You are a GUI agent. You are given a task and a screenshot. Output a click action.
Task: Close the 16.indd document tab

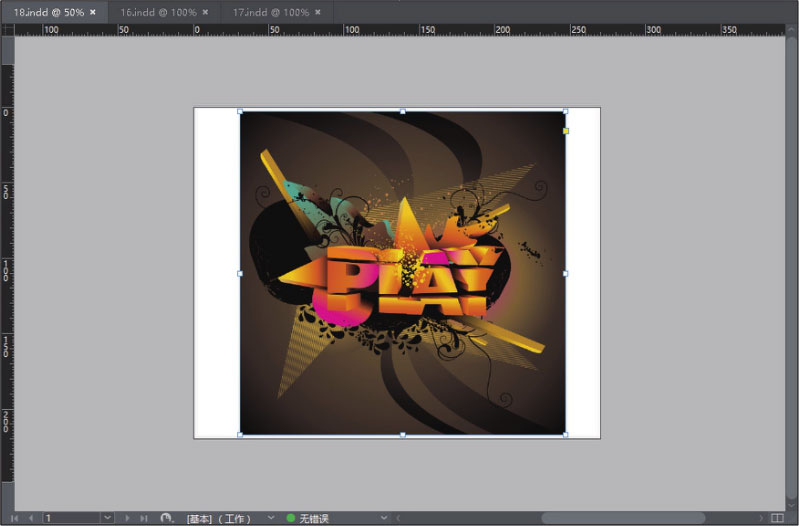coord(205,11)
